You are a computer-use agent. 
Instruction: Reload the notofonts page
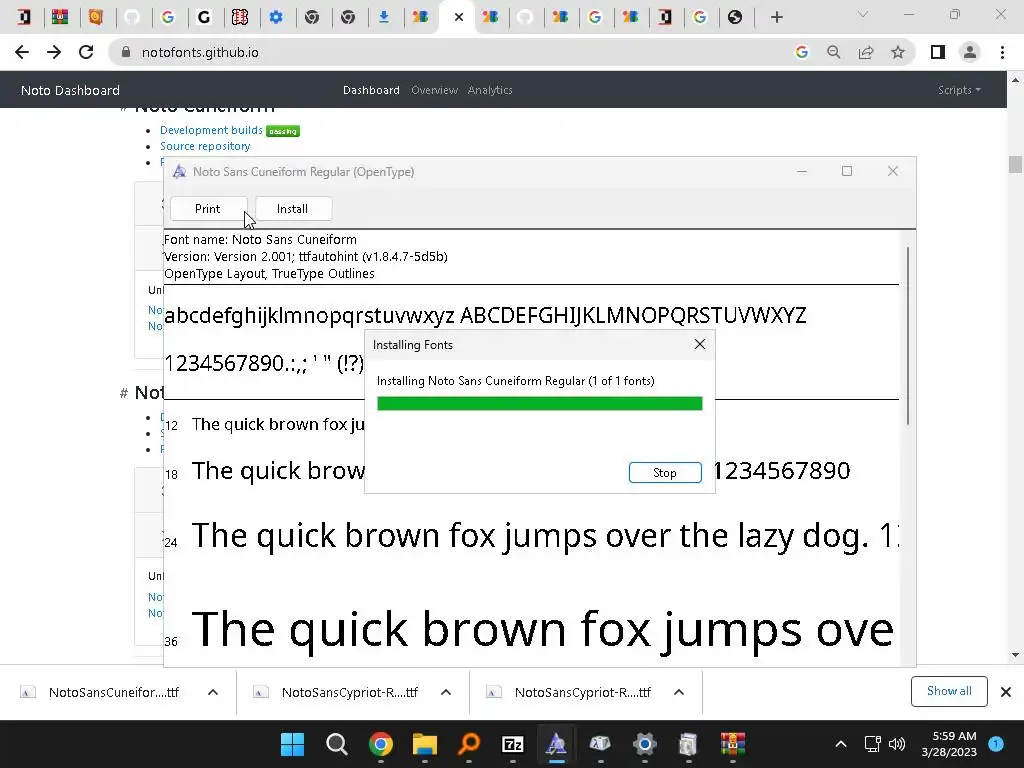86,52
